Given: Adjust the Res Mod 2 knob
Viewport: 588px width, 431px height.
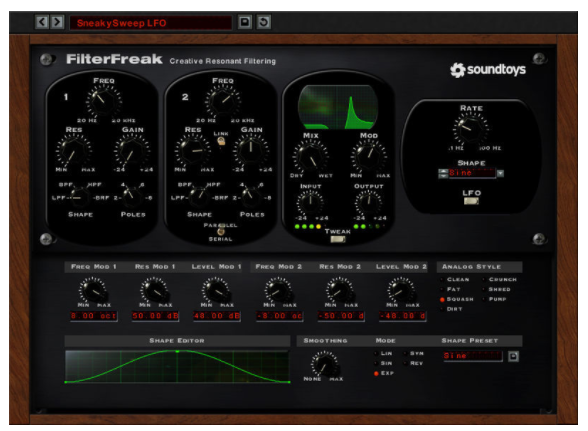Looking at the screenshot, I should point(339,291).
